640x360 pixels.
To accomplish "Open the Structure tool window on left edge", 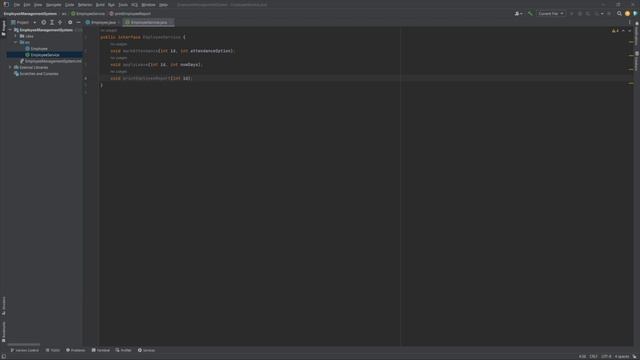I will [x=4, y=305].
